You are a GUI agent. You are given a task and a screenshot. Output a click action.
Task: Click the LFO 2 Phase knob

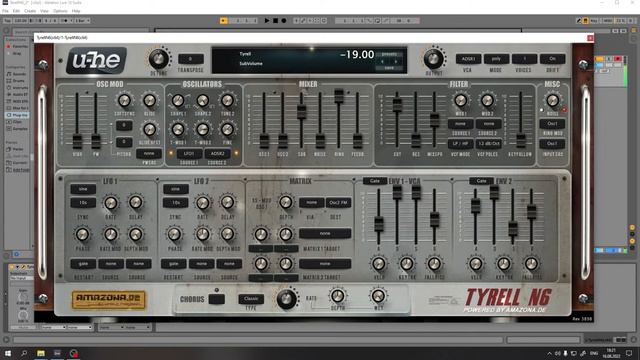point(174,234)
